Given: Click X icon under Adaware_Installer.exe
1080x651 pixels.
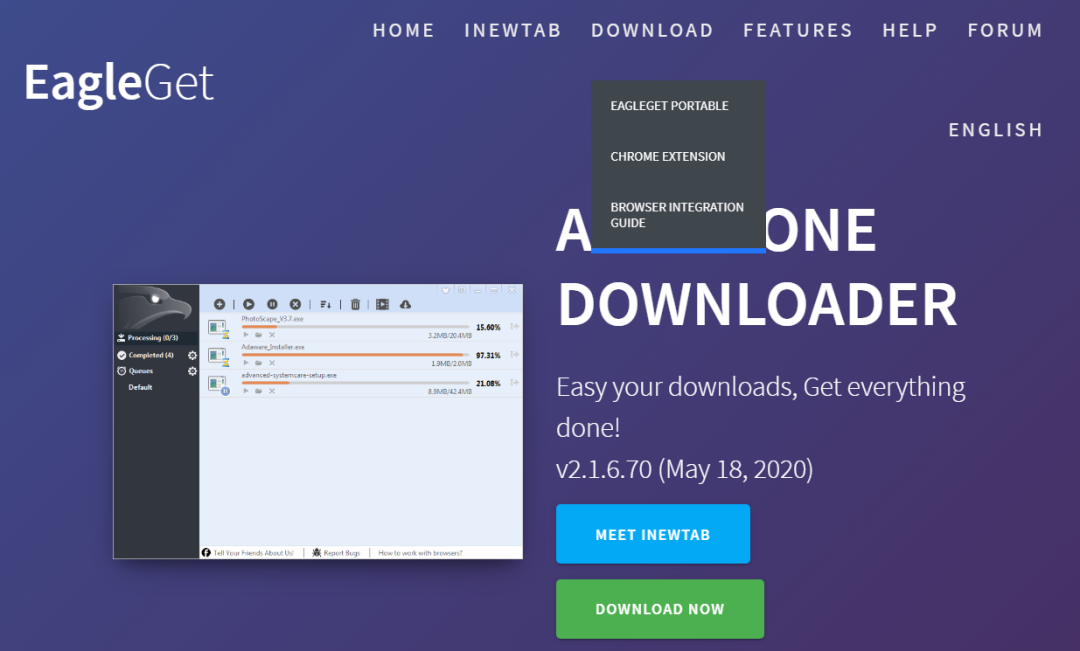Looking at the screenshot, I should pyautogui.click(x=272, y=363).
